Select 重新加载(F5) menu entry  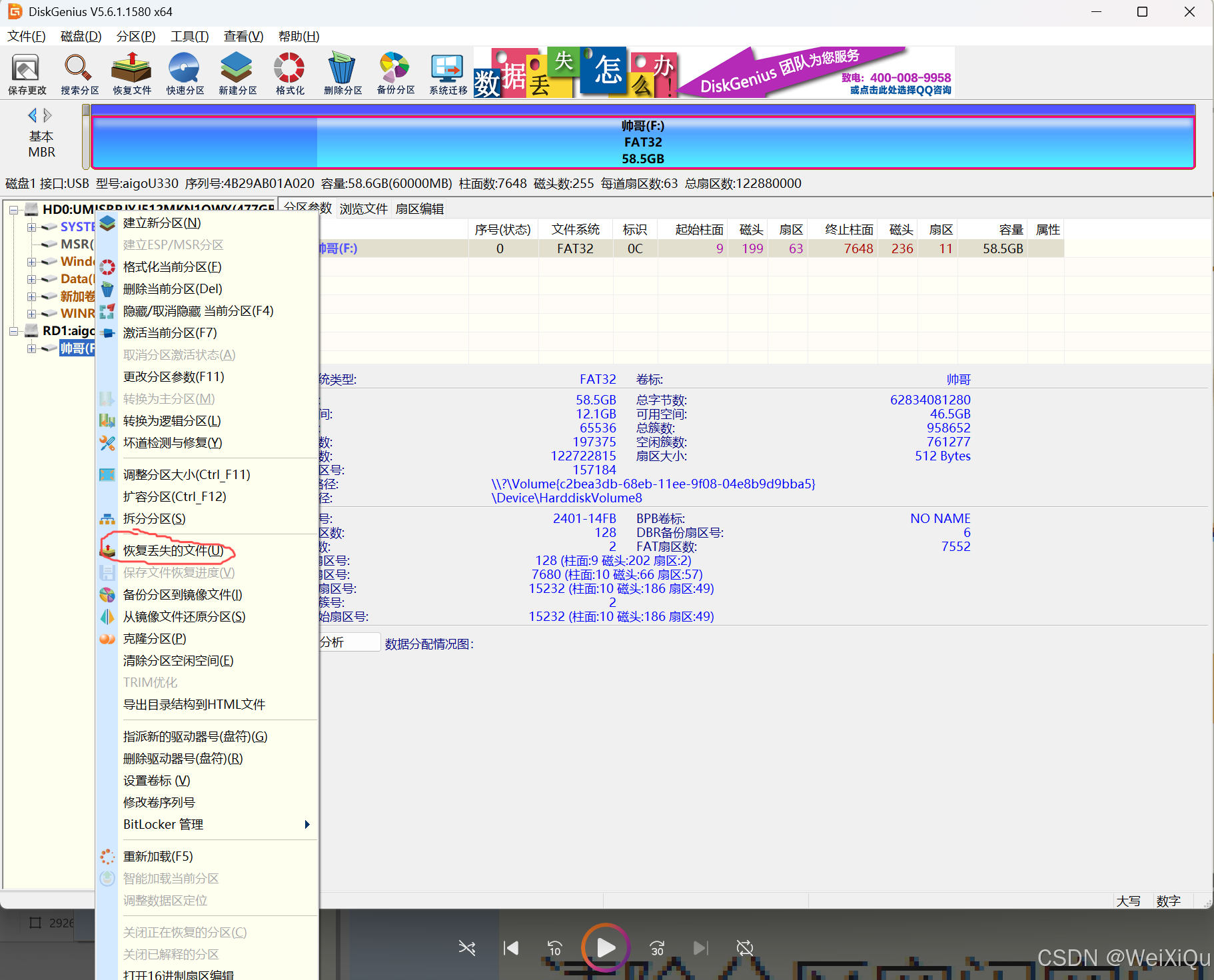pyautogui.click(x=207, y=856)
